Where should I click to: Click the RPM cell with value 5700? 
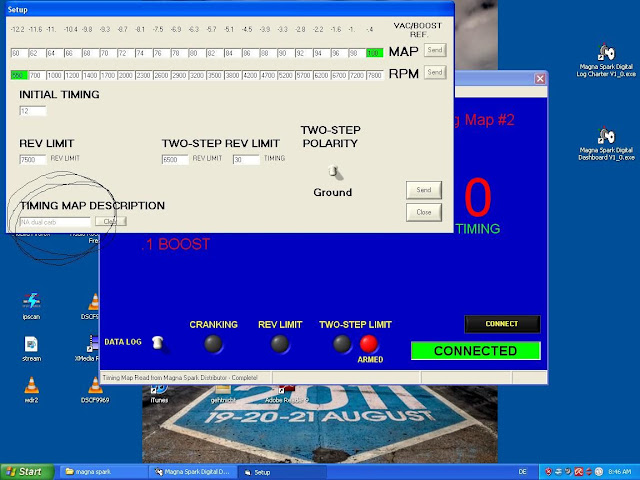[303, 76]
